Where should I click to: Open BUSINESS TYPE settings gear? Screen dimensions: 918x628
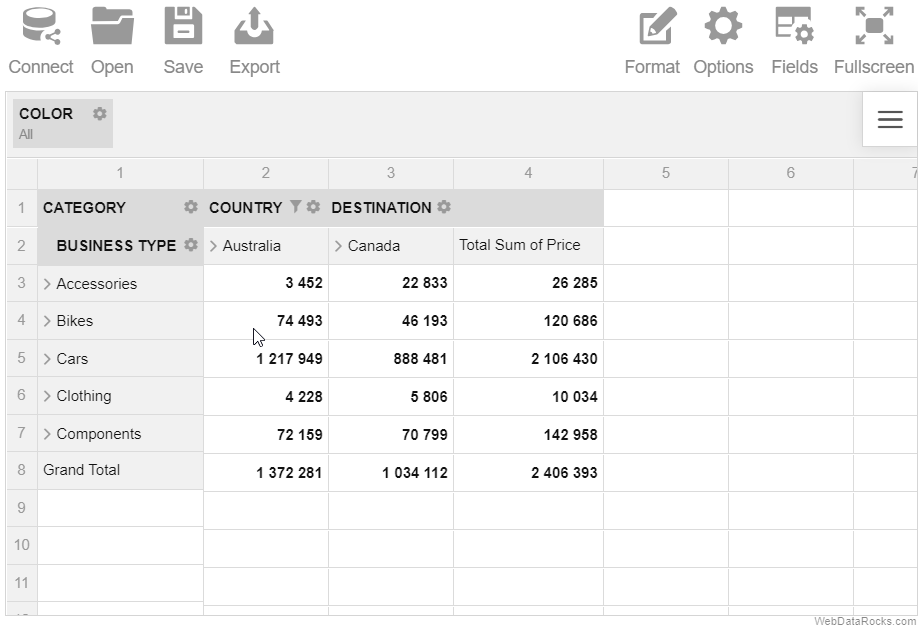(x=190, y=245)
